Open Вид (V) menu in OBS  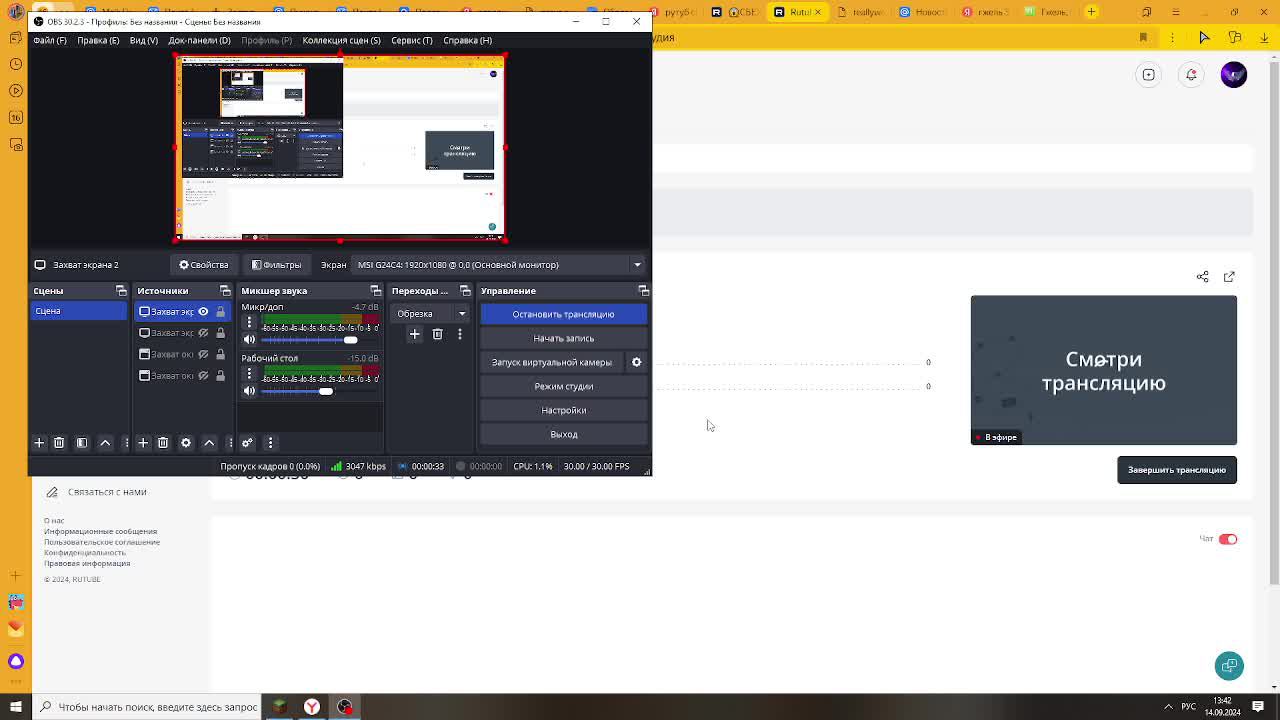[144, 41]
